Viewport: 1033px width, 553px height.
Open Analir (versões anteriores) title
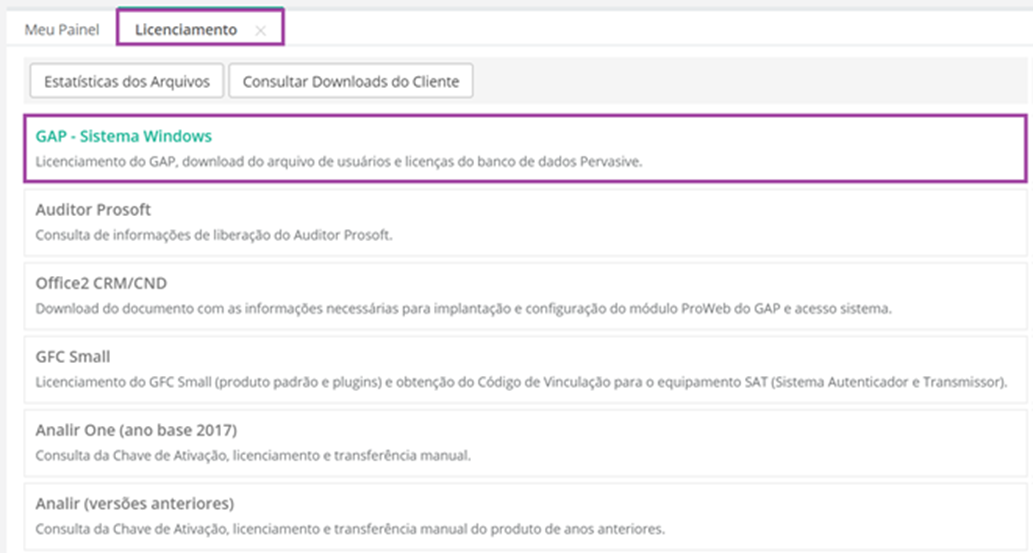click(x=135, y=504)
